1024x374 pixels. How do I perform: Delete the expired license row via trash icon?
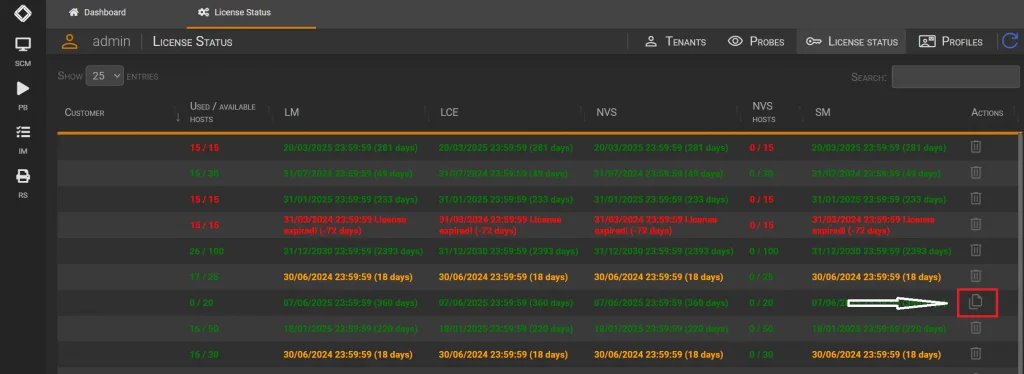pyautogui.click(x=975, y=224)
